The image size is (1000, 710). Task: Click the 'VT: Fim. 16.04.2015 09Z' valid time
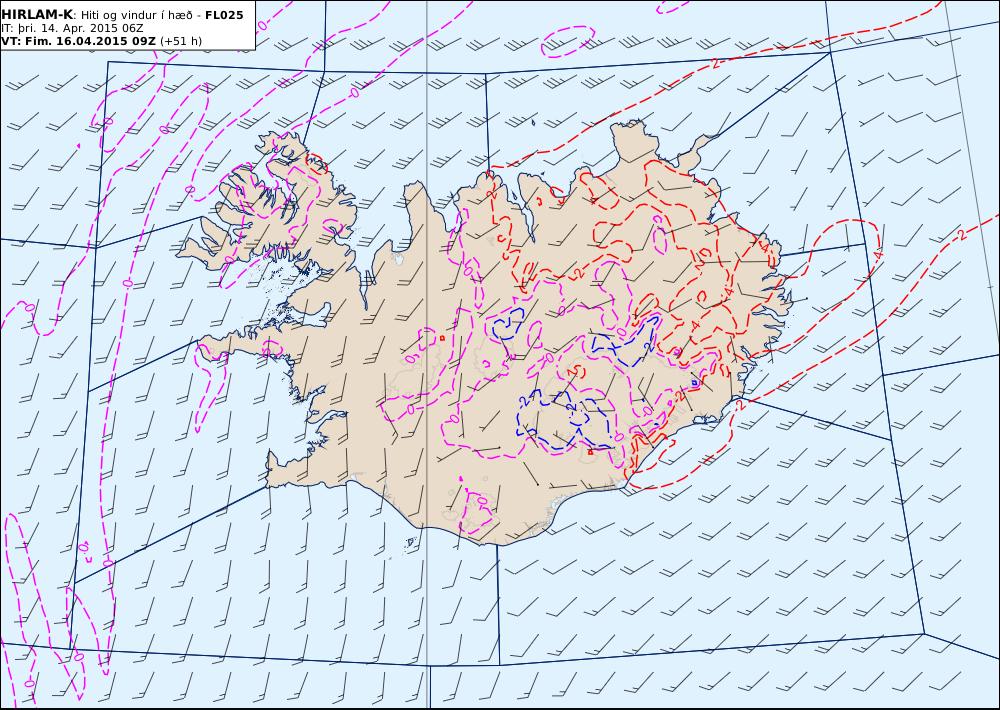(x=78, y=41)
